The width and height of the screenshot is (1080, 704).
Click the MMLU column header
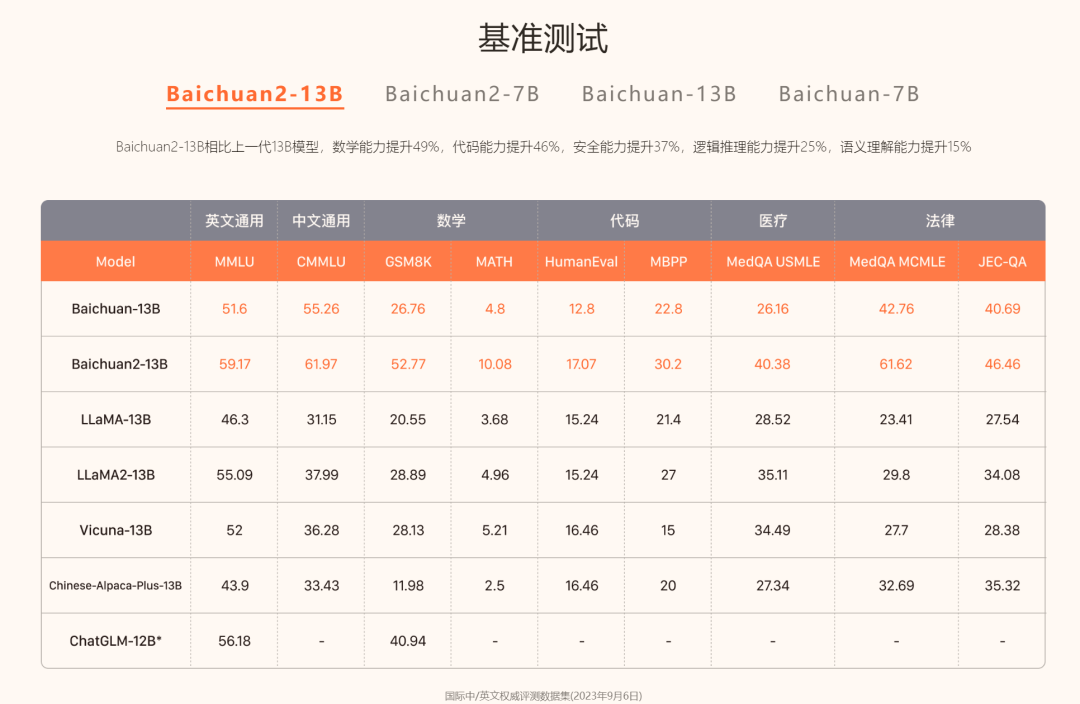click(234, 262)
